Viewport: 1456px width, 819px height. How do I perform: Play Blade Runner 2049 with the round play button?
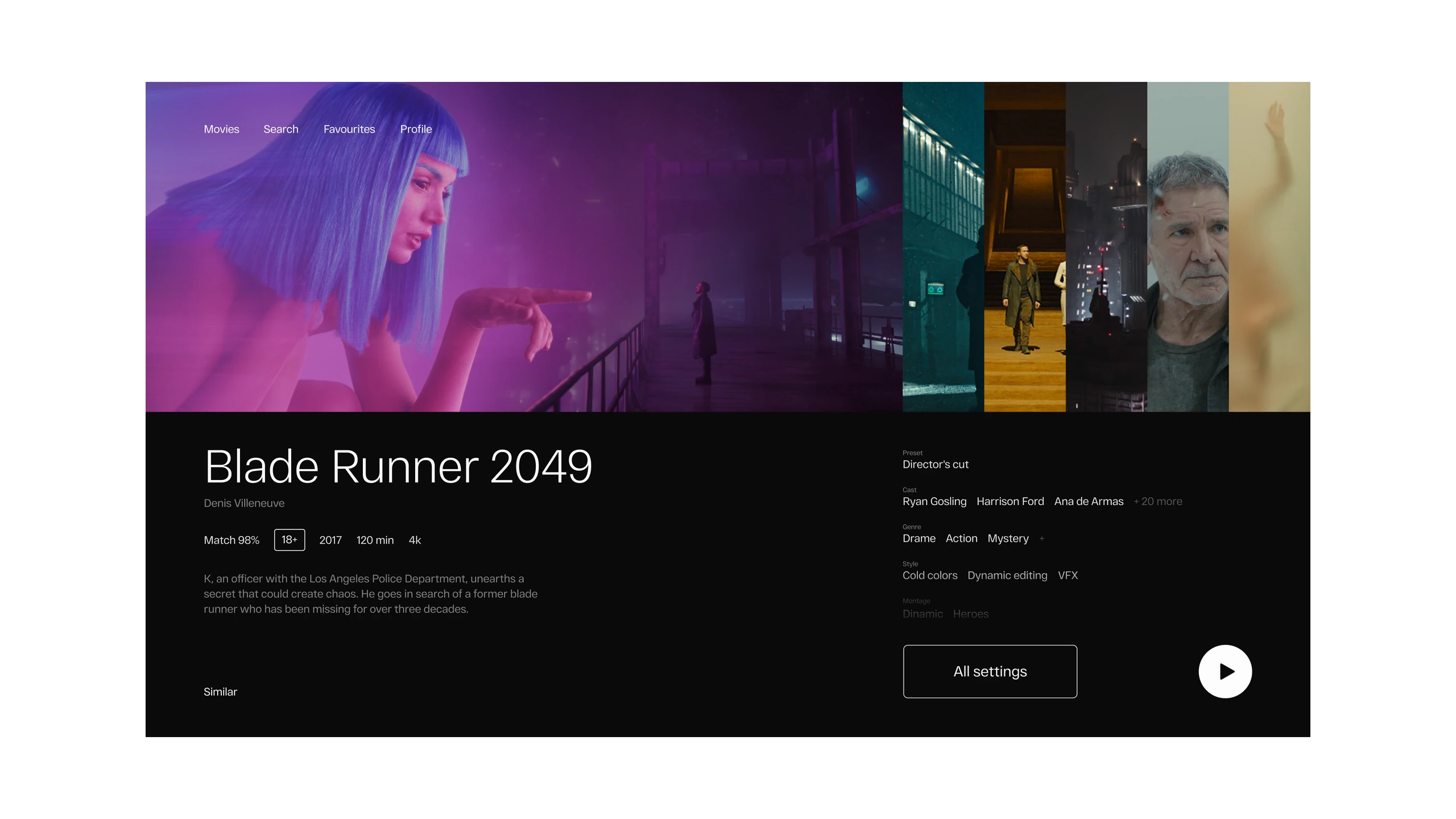pos(1225,671)
